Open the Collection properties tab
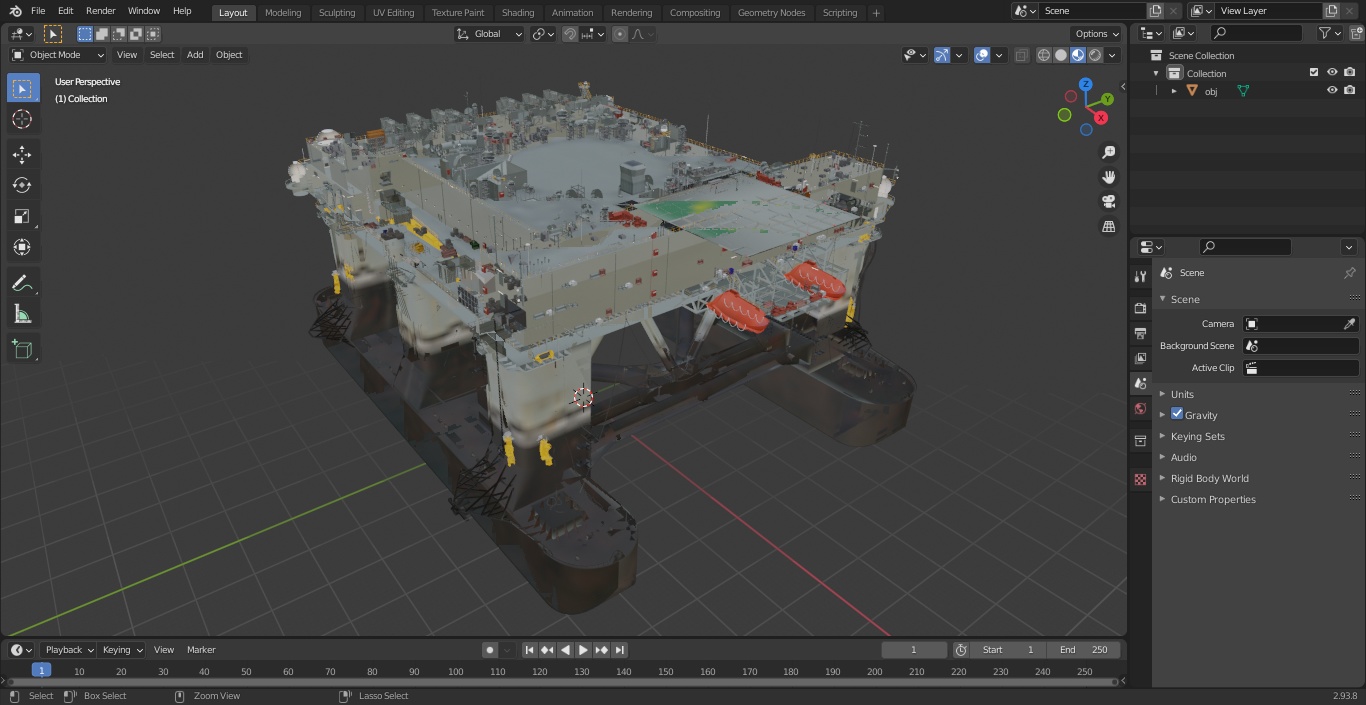1366x705 pixels. [x=1140, y=440]
